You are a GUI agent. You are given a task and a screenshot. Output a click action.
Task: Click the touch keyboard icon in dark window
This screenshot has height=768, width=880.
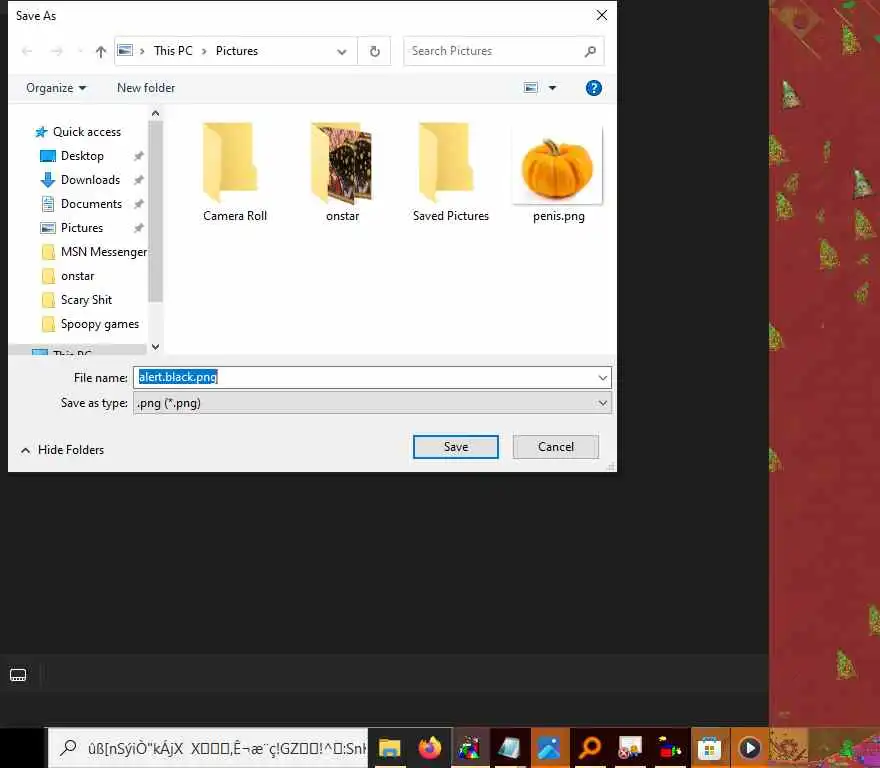point(18,675)
